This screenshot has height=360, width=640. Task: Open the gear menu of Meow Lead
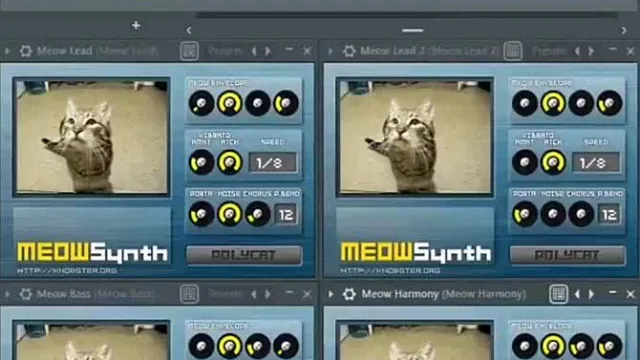26,51
